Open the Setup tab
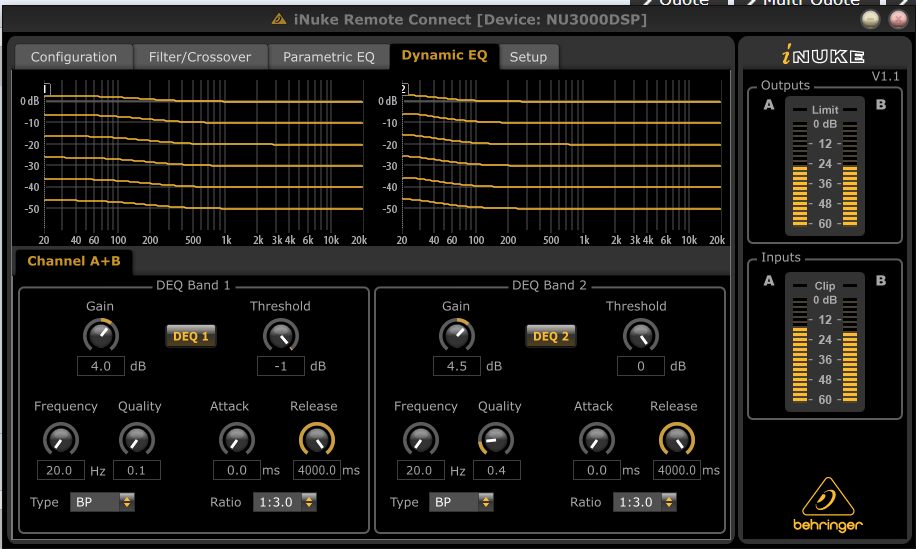 click(529, 57)
